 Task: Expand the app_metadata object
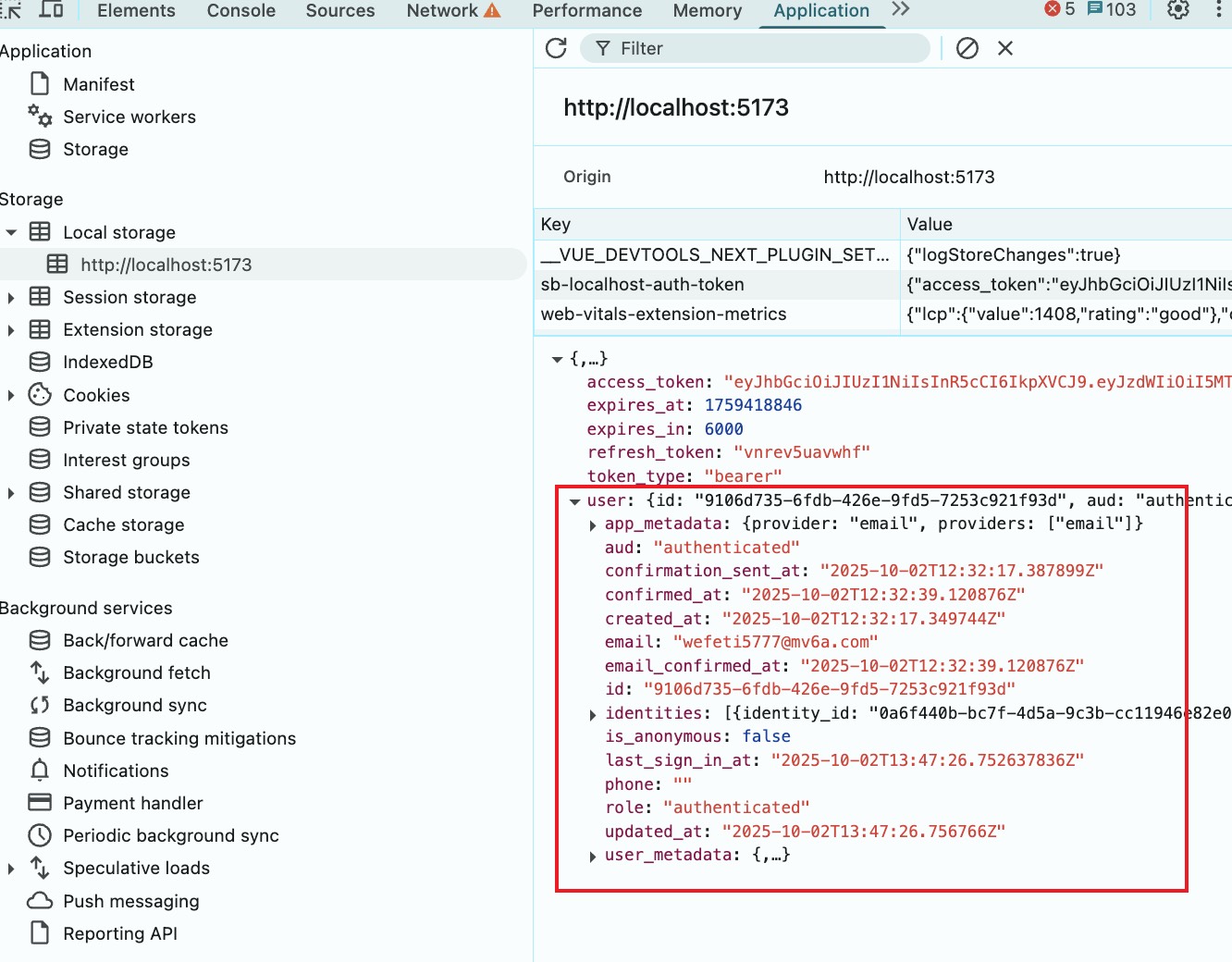pyautogui.click(x=593, y=525)
